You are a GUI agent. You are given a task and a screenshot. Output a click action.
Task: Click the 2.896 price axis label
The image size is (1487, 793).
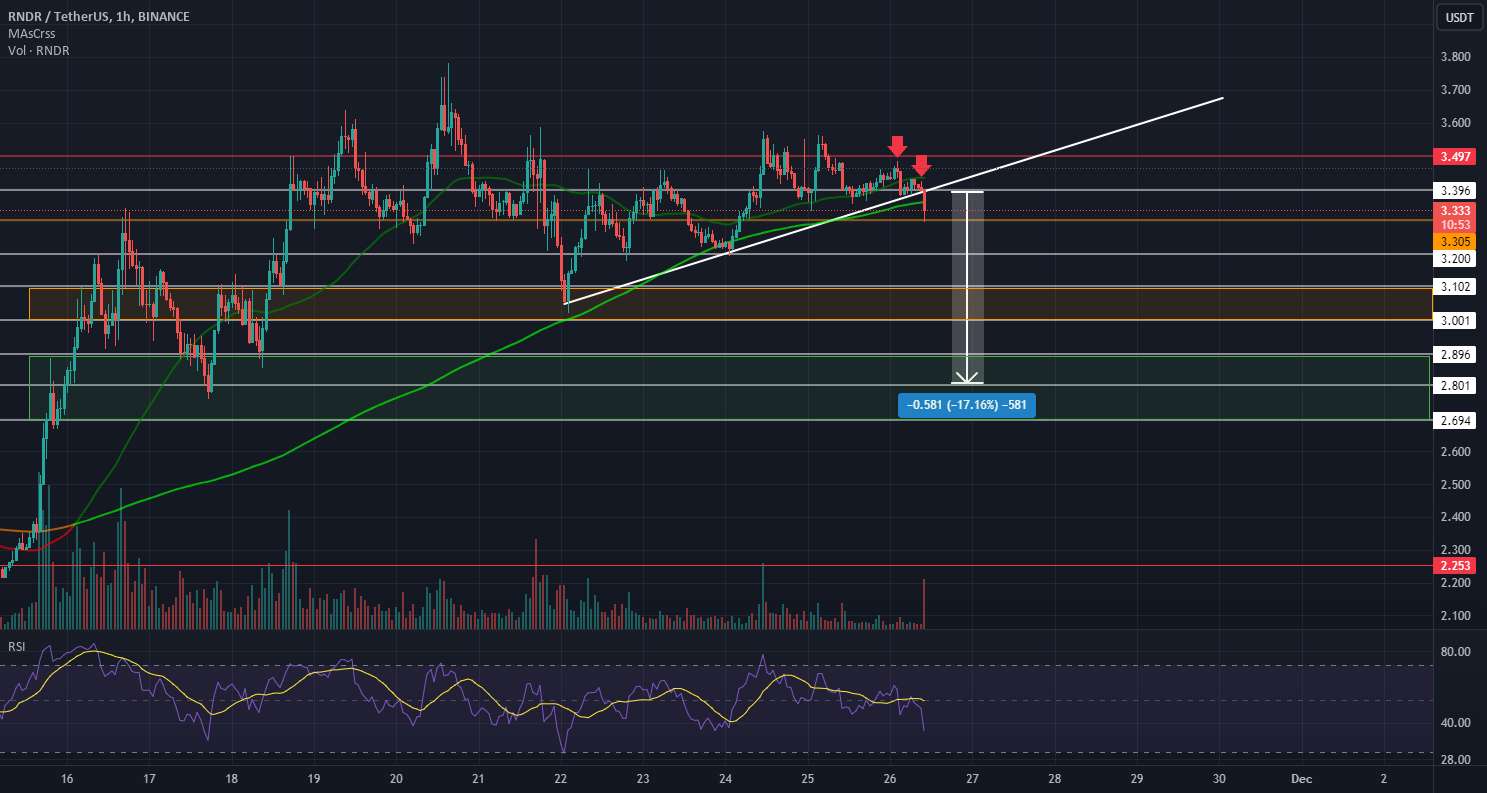tap(1455, 355)
